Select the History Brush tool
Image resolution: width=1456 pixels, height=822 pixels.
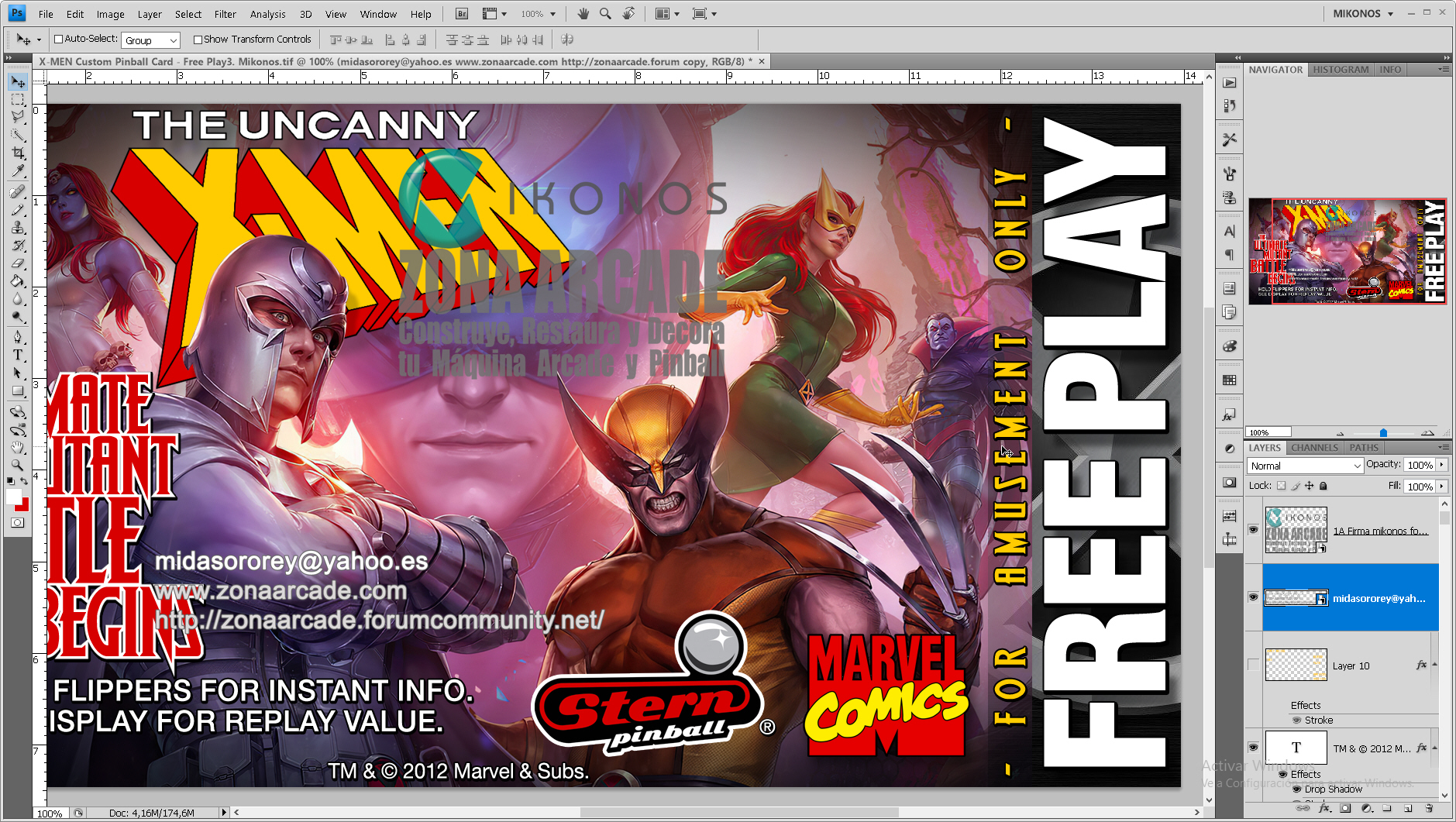[x=18, y=246]
